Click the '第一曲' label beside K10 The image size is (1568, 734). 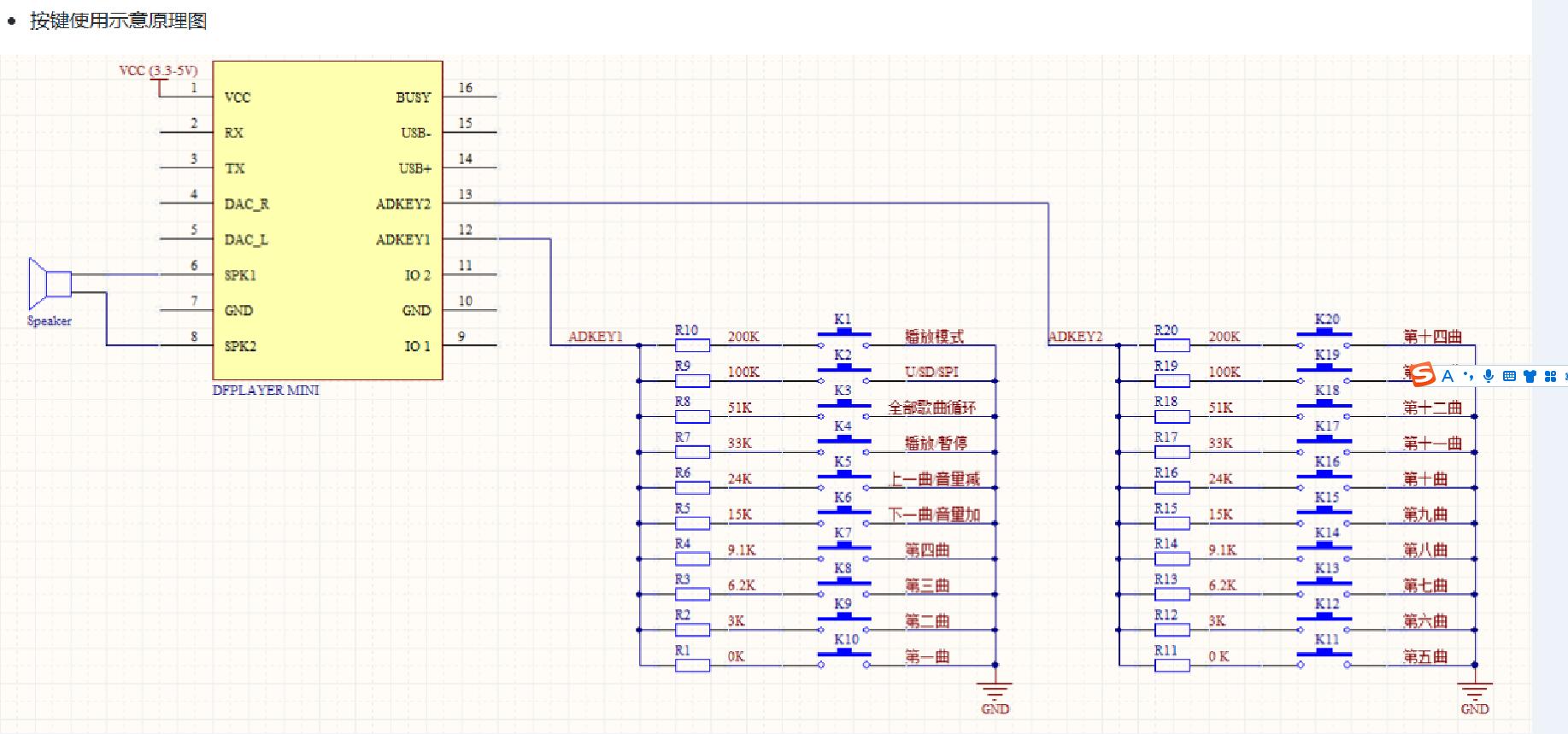click(x=927, y=656)
